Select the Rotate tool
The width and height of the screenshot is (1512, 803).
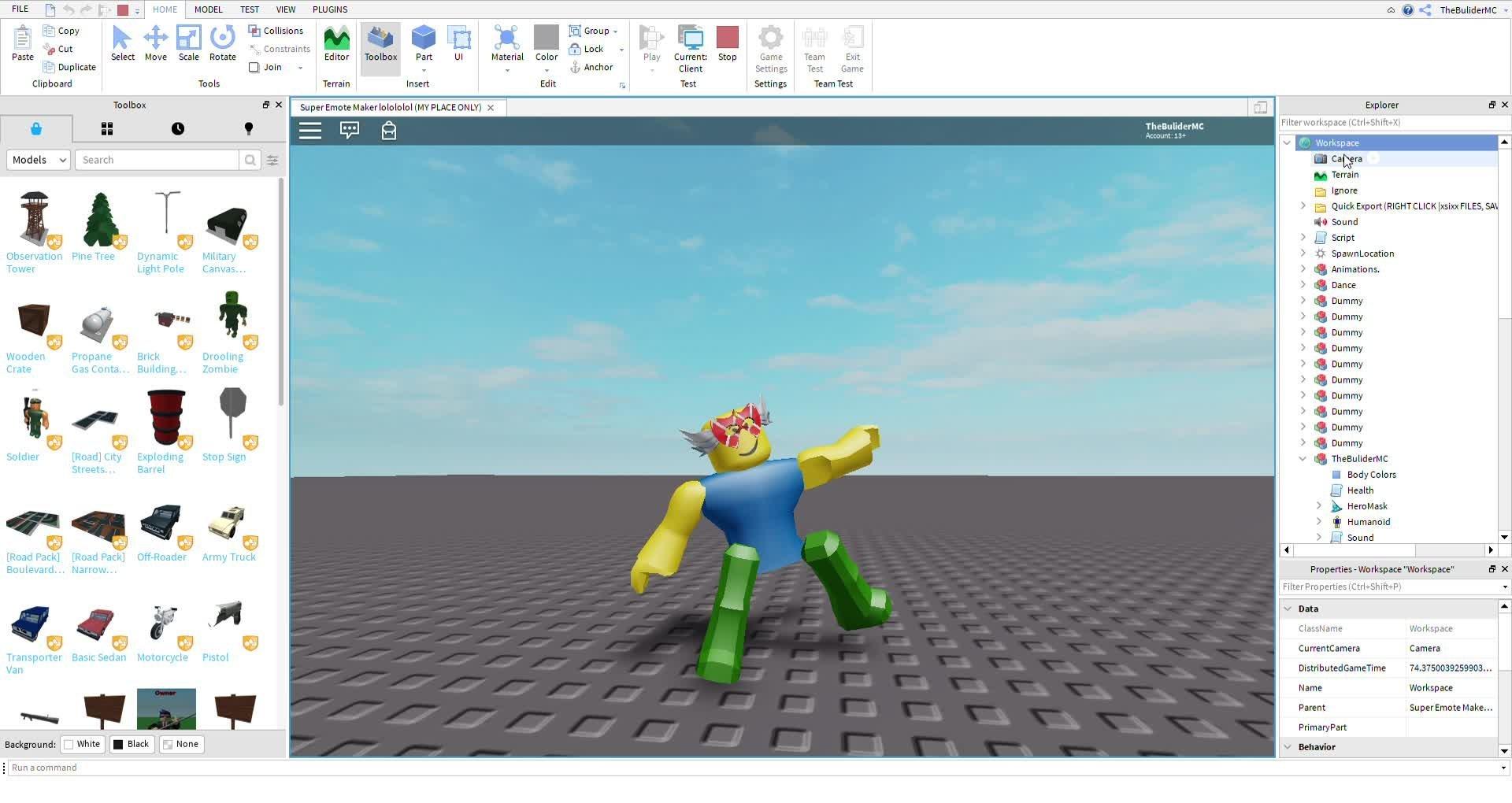point(222,43)
